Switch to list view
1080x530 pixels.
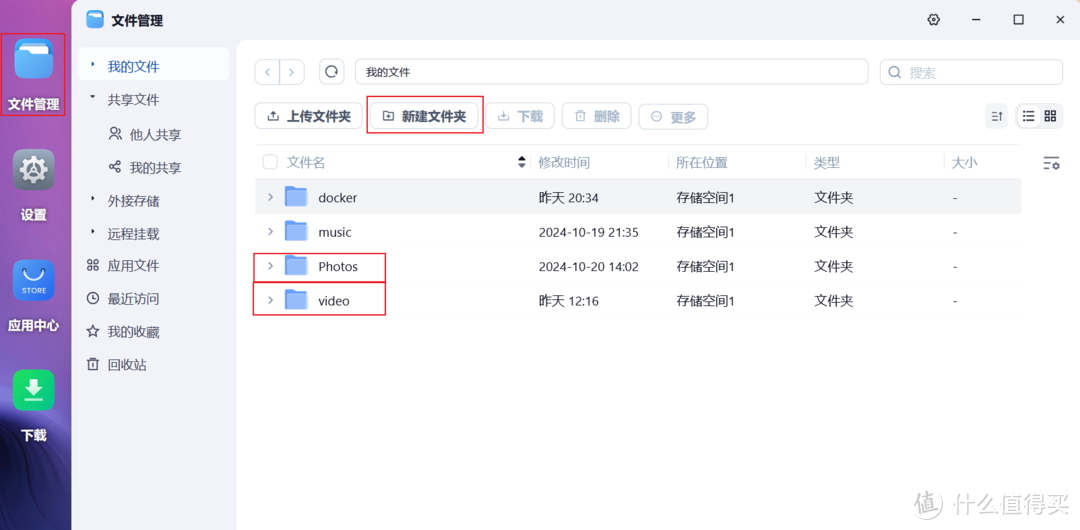click(x=1028, y=116)
